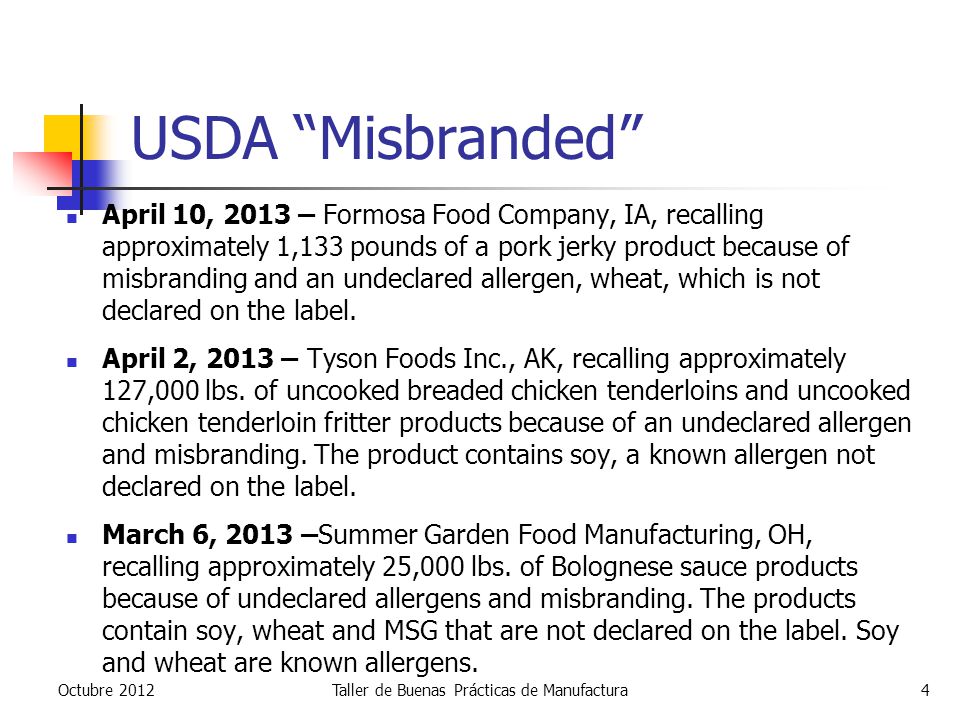Select the bold date April 10, 2013
Image resolution: width=960 pixels, height=720 pixels.
click(x=196, y=215)
